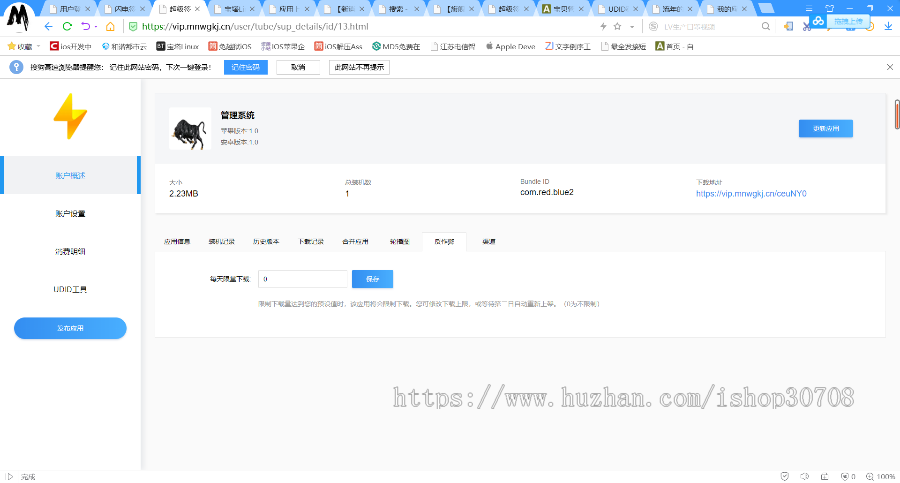Open the 'MD5免费在' bookmark

[x=396, y=47]
